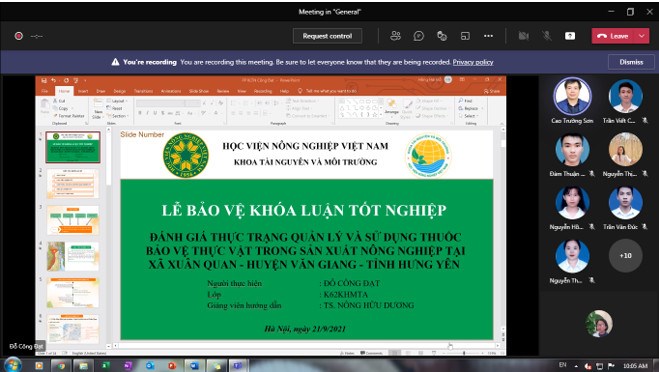Screen dimensions: 659x372
Task: Click the red Leave button
Action: click(614, 36)
